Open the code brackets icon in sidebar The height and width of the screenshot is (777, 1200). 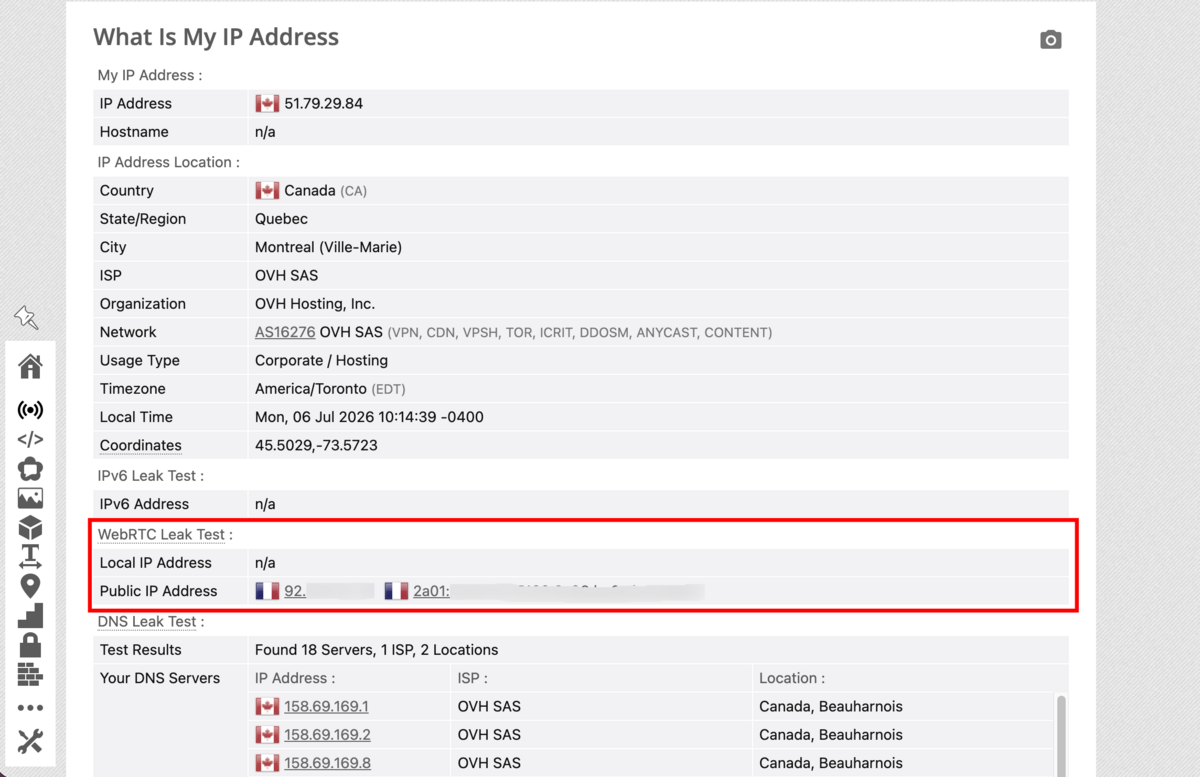coord(30,439)
